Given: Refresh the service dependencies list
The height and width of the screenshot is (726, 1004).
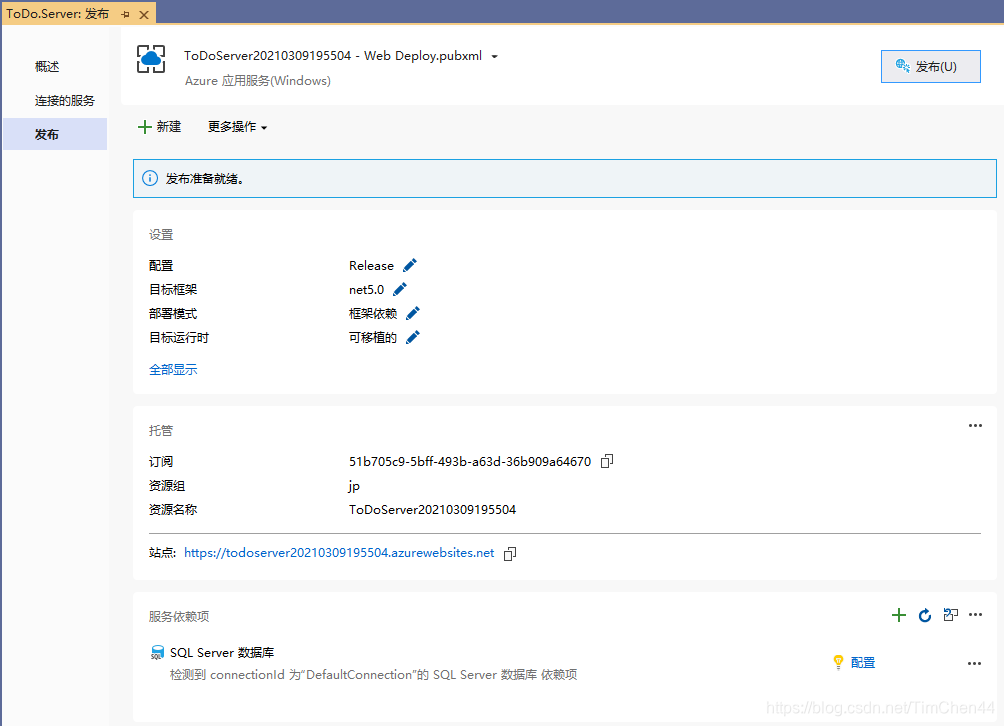Looking at the screenshot, I should pyautogui.click(x=925, y=615).
